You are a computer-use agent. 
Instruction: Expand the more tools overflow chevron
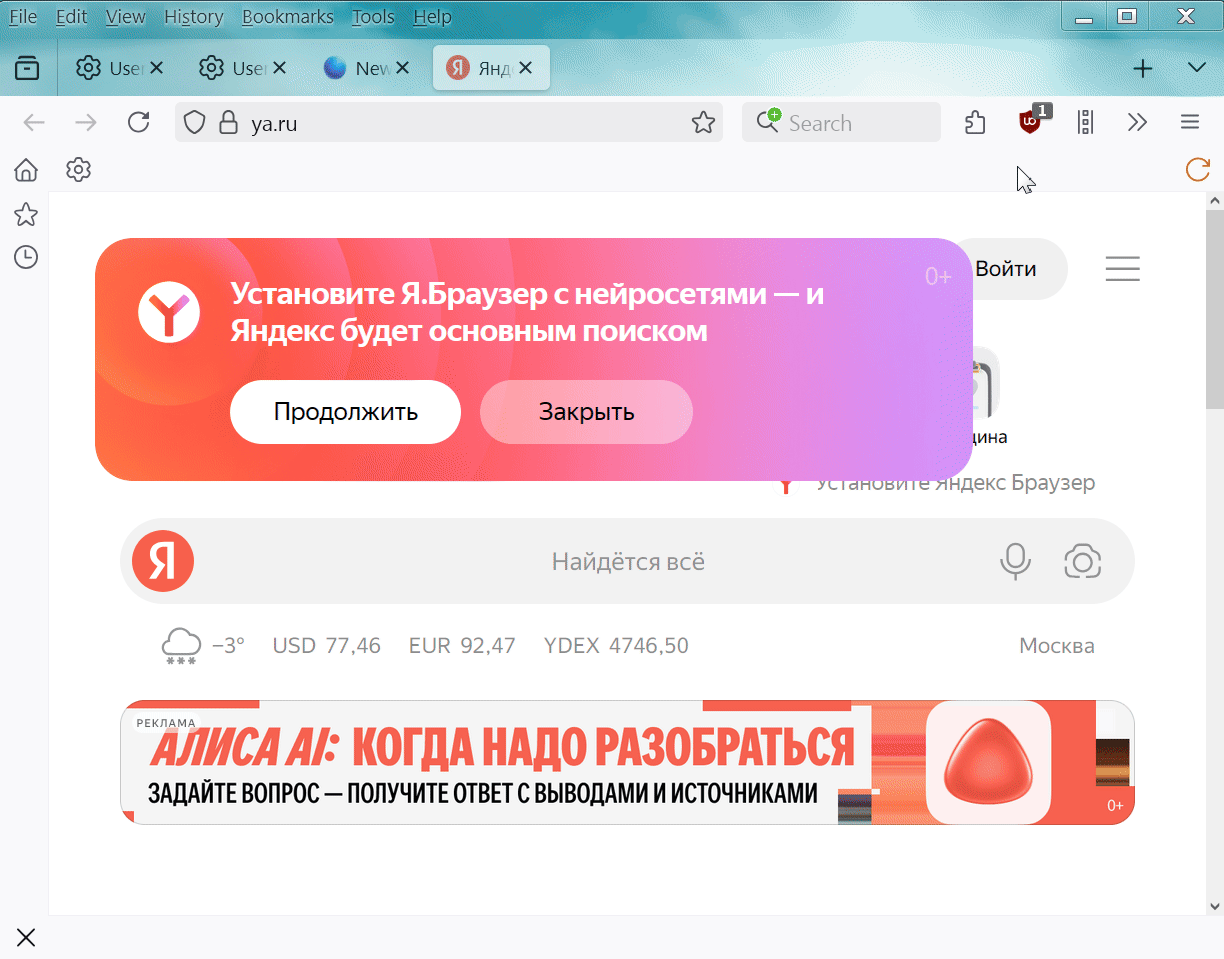(x=1137, y=123)
